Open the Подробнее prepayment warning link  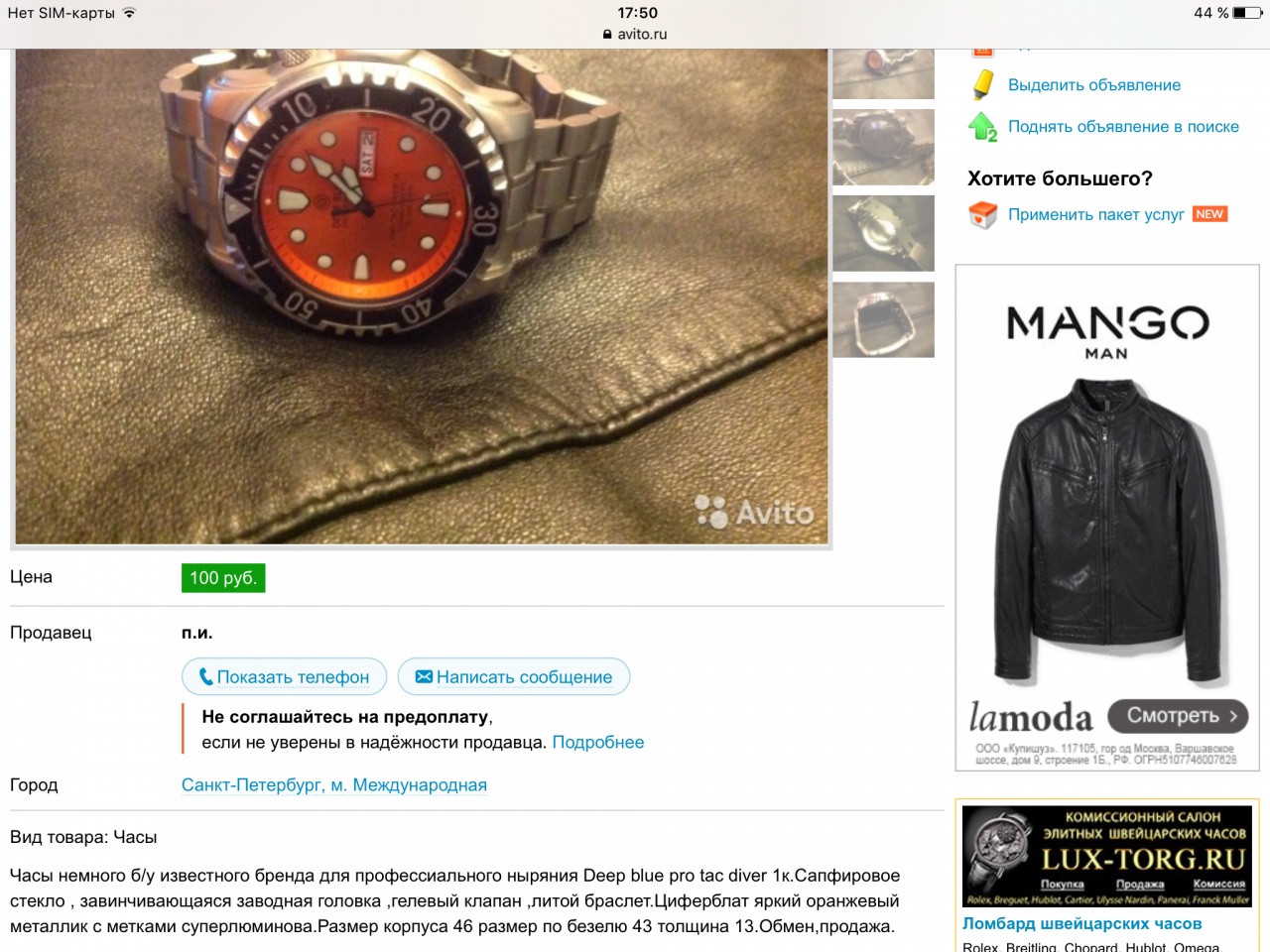click(598, 742)
